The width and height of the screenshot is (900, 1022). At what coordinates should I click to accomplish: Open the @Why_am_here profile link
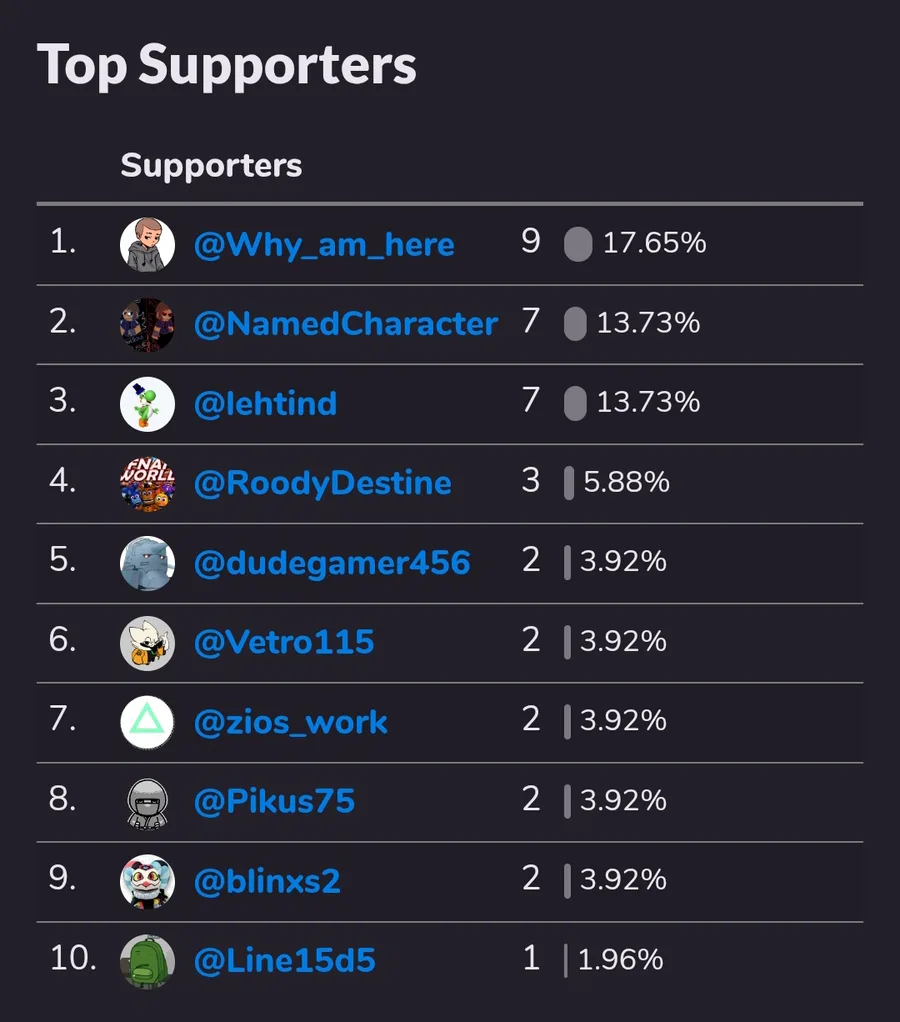click(x=324, y=246)
